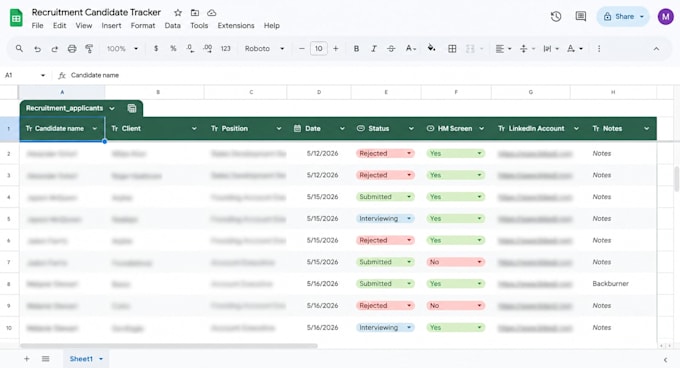The width and height of the screenshot is (680, 368).
Task: Decrease font size with minus button
Action: (x=301, y=49)
